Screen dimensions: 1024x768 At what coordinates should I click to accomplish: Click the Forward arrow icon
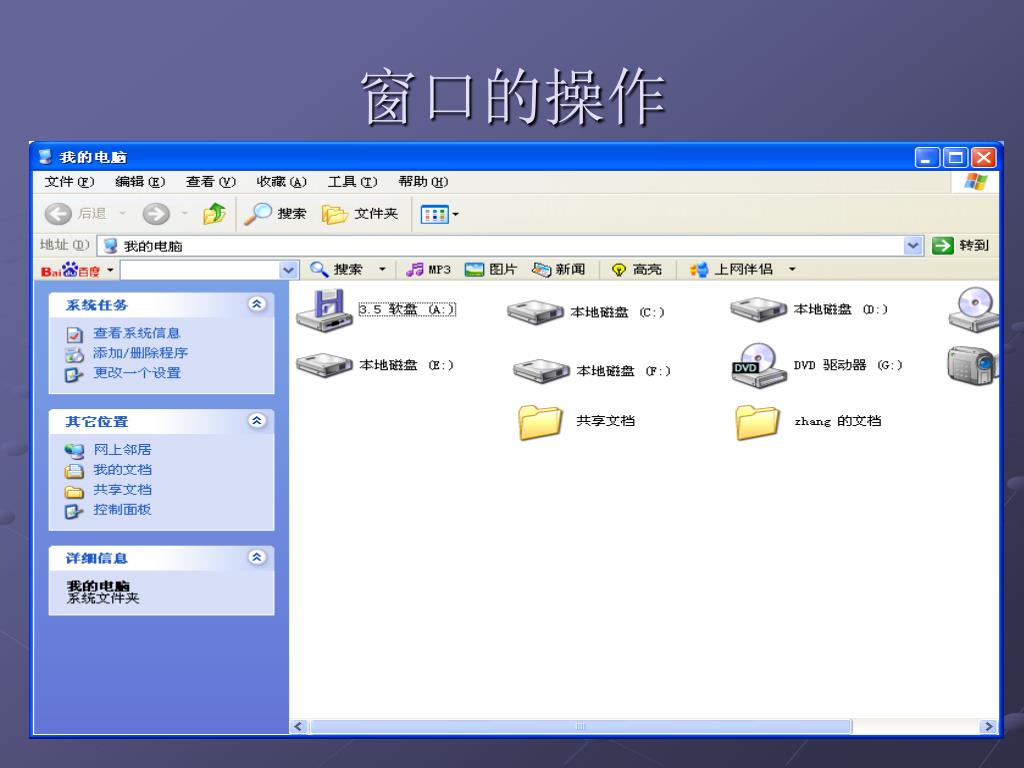coord(156,214)
